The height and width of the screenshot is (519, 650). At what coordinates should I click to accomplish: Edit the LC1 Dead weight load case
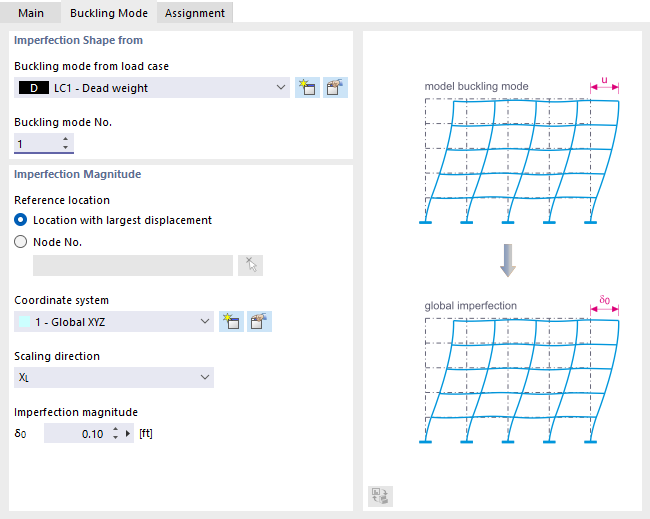coord(335,88)
